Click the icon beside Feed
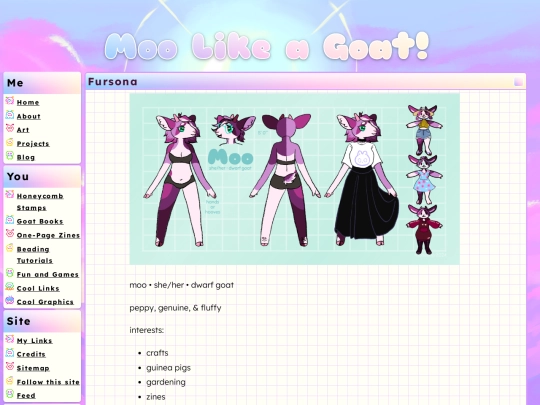Image resolution: width=540 pixels, height=405 pixels. 10,394
